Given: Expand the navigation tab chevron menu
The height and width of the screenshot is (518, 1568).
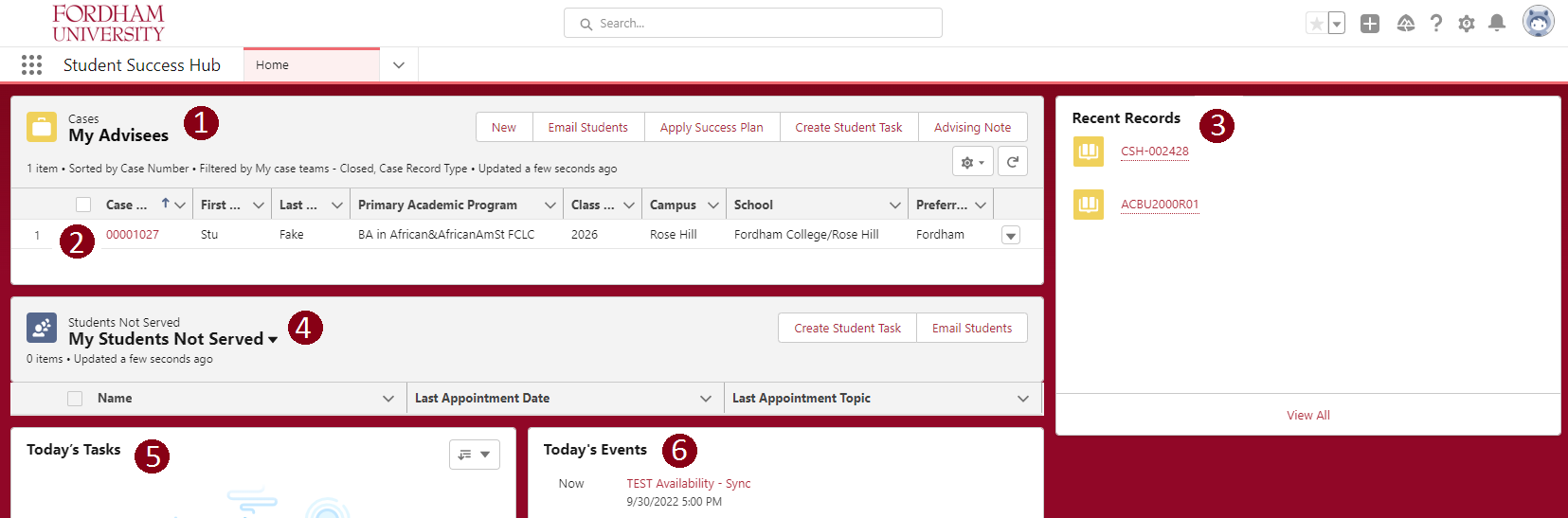Looking at the screenshot, I should [x=399, y=65].
